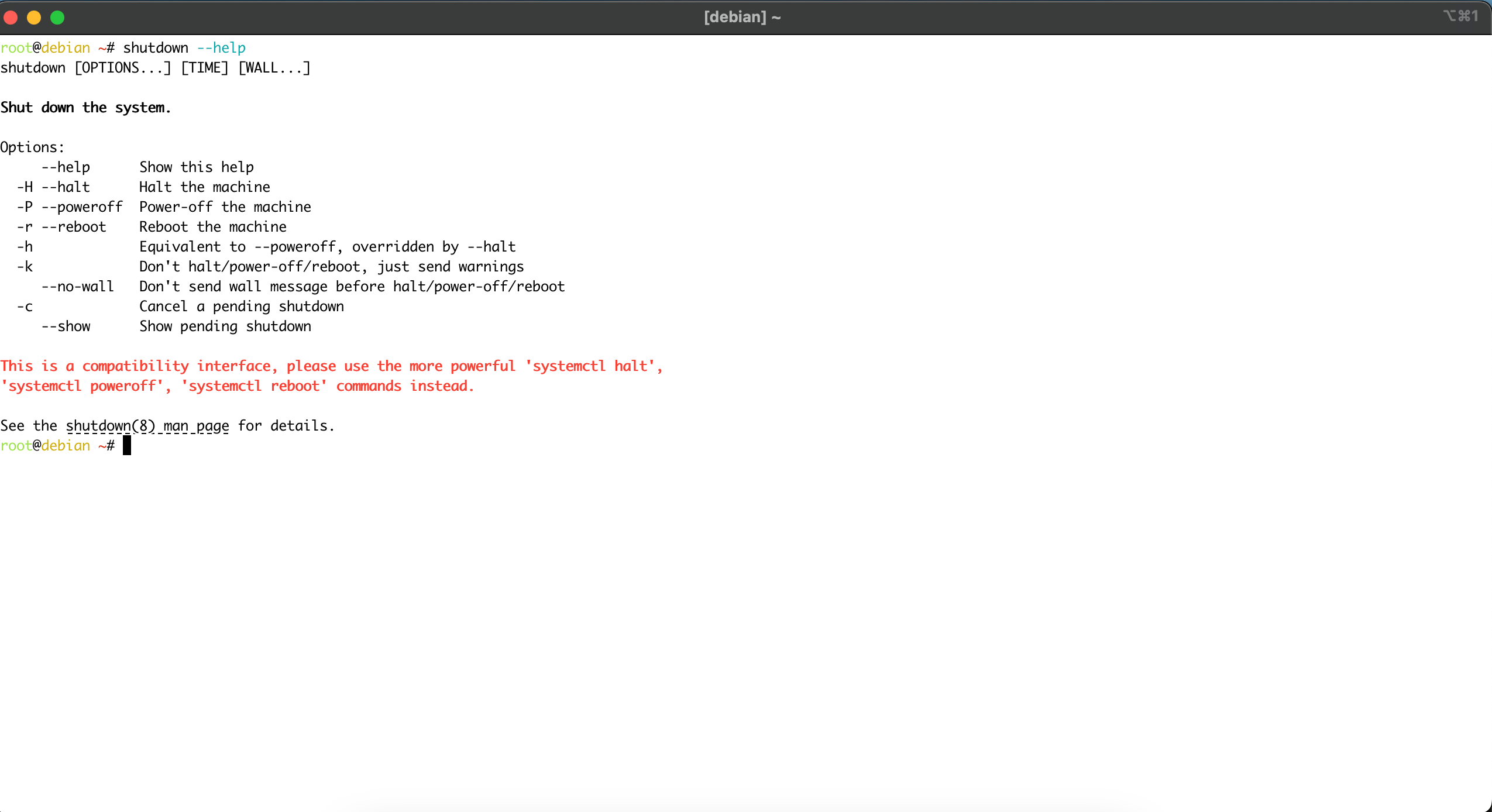Click the bottom 'root@debian' prompt
1492x812 pixels.
pos(45,446)
